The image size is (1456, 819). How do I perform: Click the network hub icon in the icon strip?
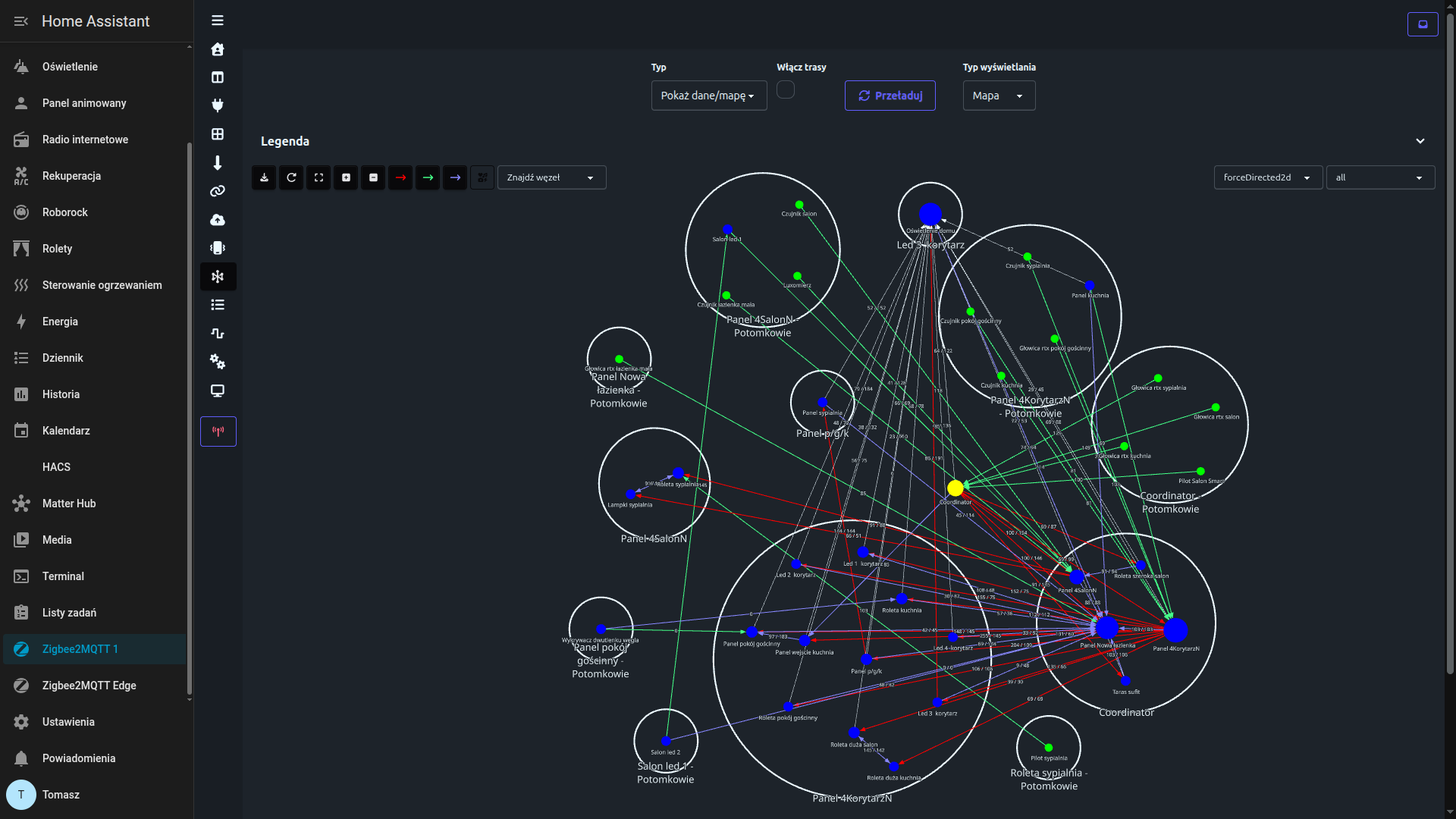(218, 276)
